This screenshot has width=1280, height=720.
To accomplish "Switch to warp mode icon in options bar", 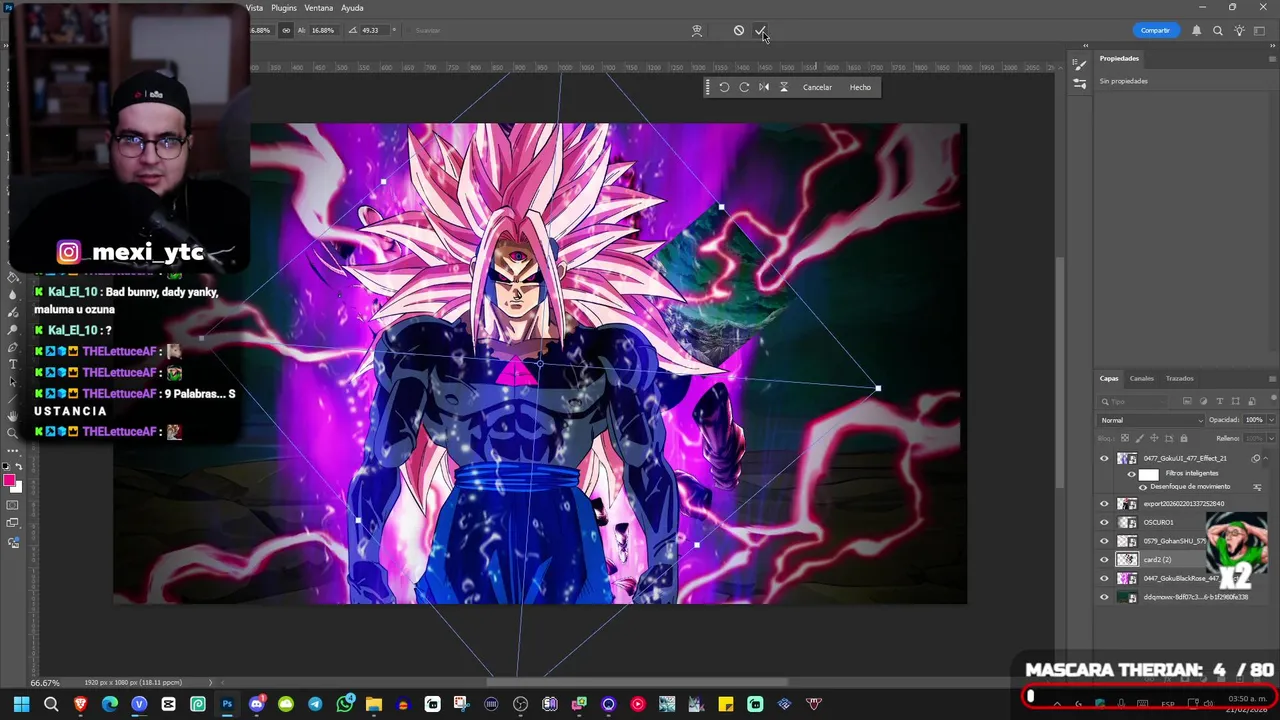I will pos(697,30).
